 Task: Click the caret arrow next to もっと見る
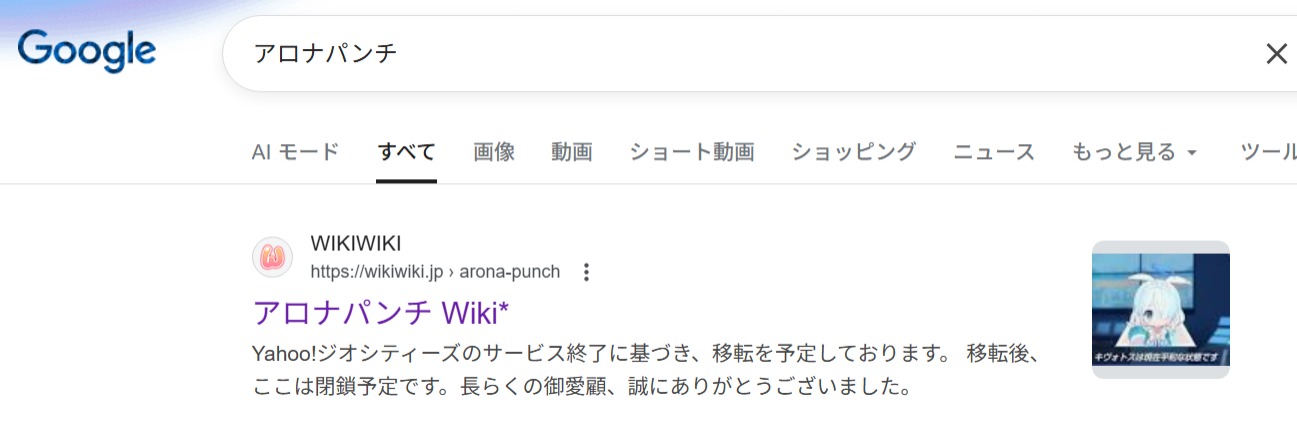1191,153
